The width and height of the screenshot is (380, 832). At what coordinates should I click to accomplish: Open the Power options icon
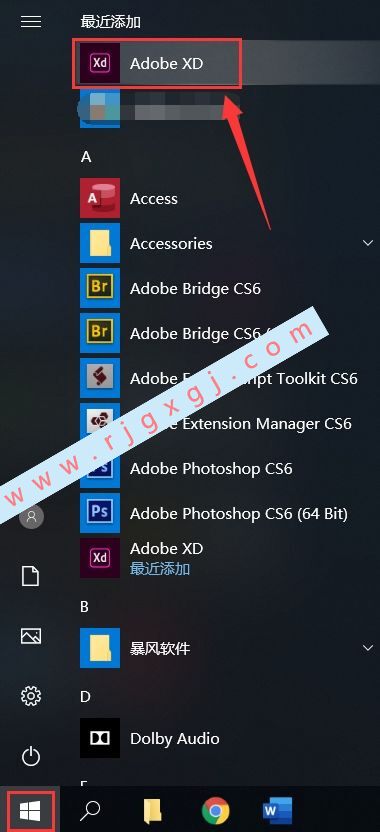[31, 756]
